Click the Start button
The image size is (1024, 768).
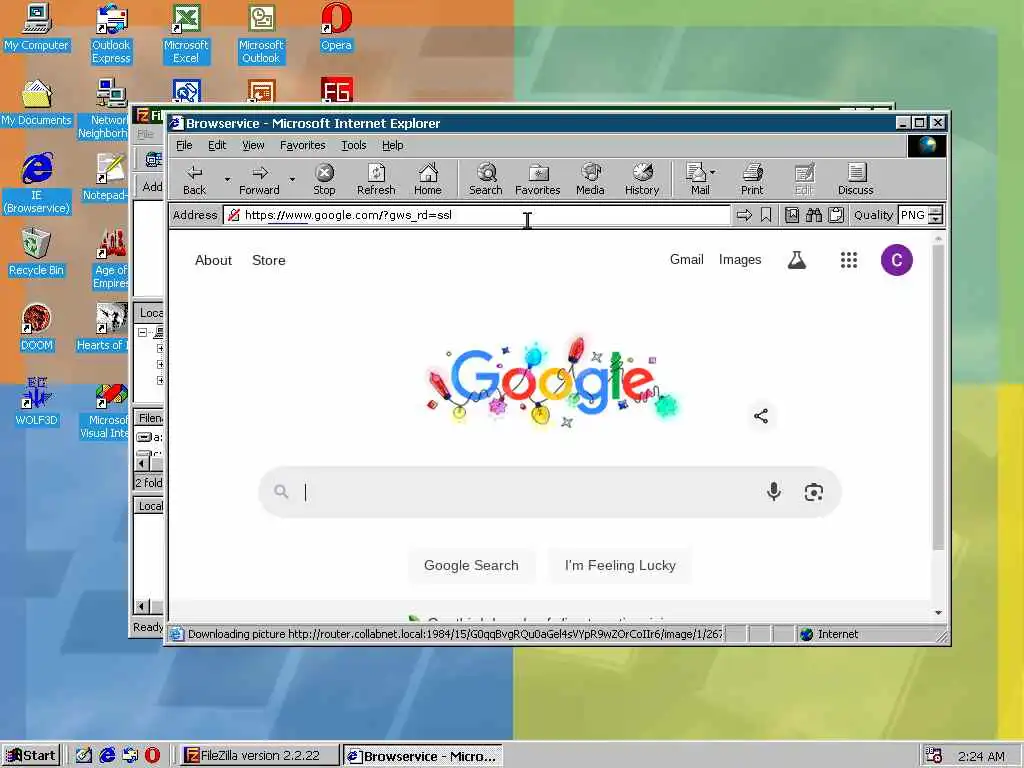(31, 755)
